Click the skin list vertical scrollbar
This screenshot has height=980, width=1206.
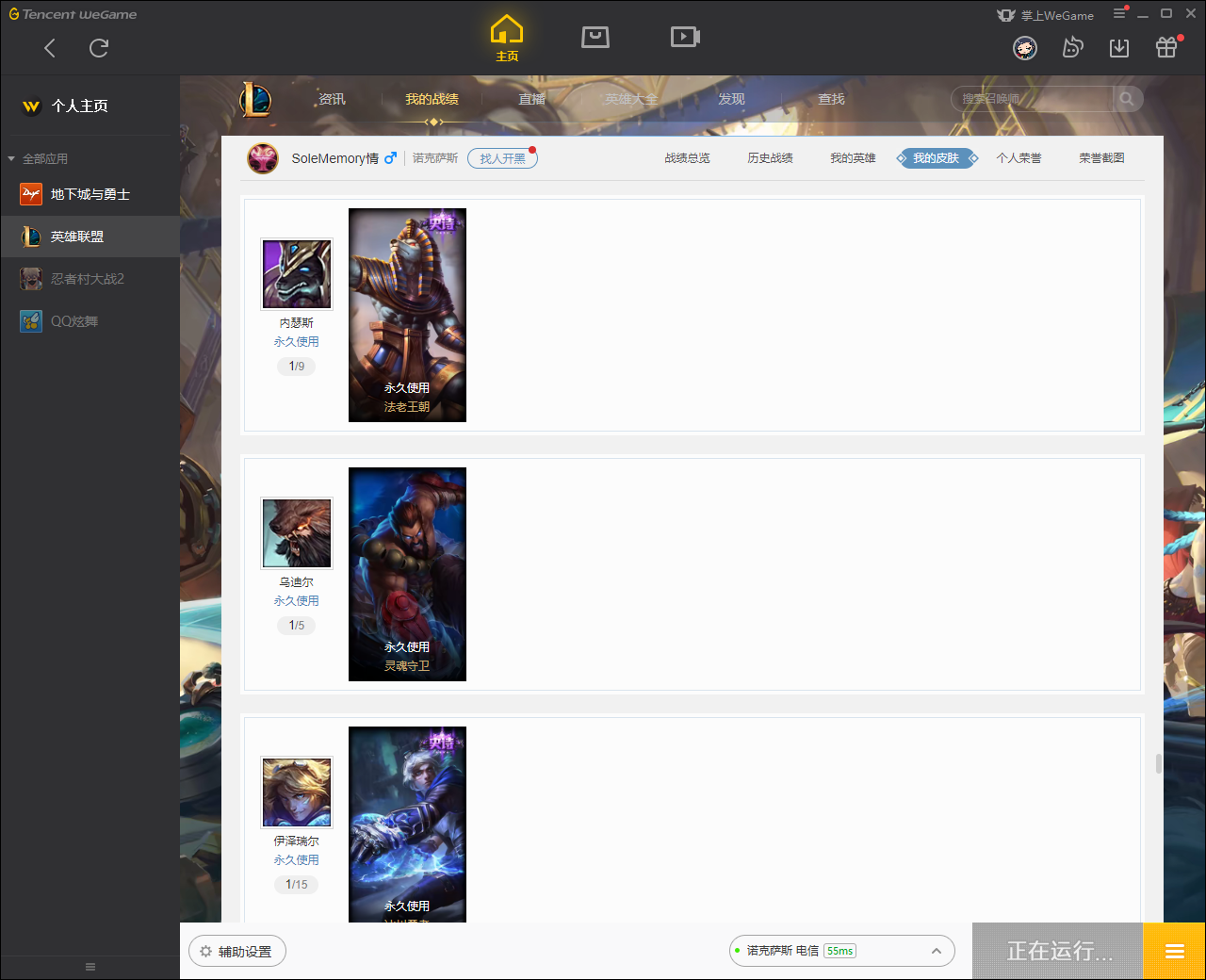1159,763
